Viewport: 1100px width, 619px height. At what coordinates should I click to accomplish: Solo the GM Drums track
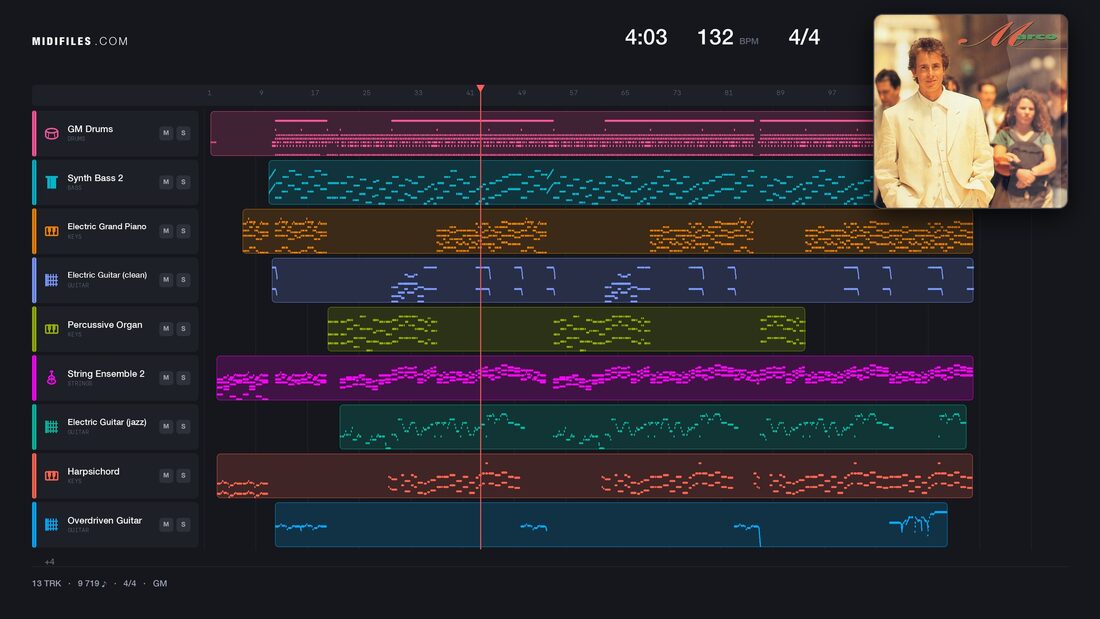click(x=183, y=133)
